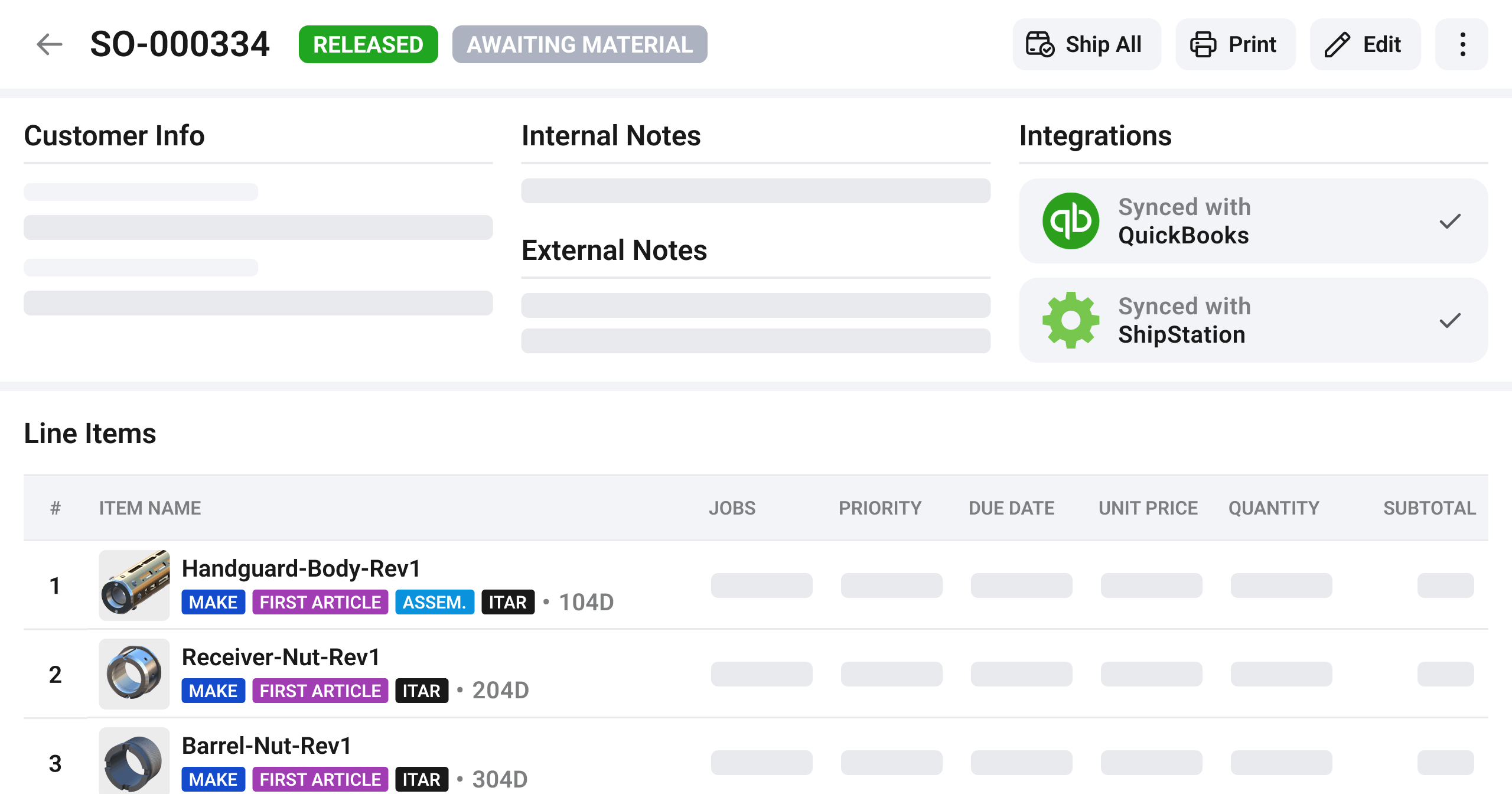Edit the sales order
Screen dimensions: 1512x794
coord(1366,44)
